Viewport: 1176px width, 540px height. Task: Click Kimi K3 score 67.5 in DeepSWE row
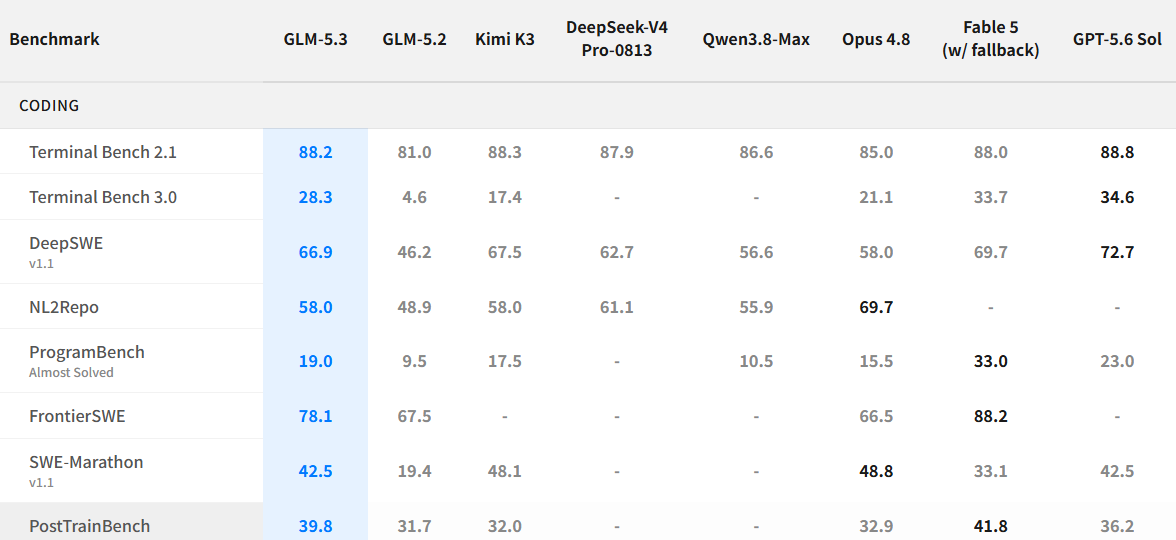coord(505,252)
